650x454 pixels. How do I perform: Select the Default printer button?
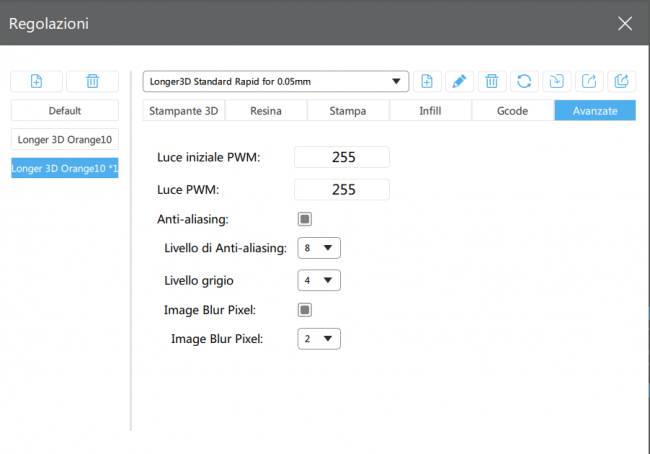(64, 111)
